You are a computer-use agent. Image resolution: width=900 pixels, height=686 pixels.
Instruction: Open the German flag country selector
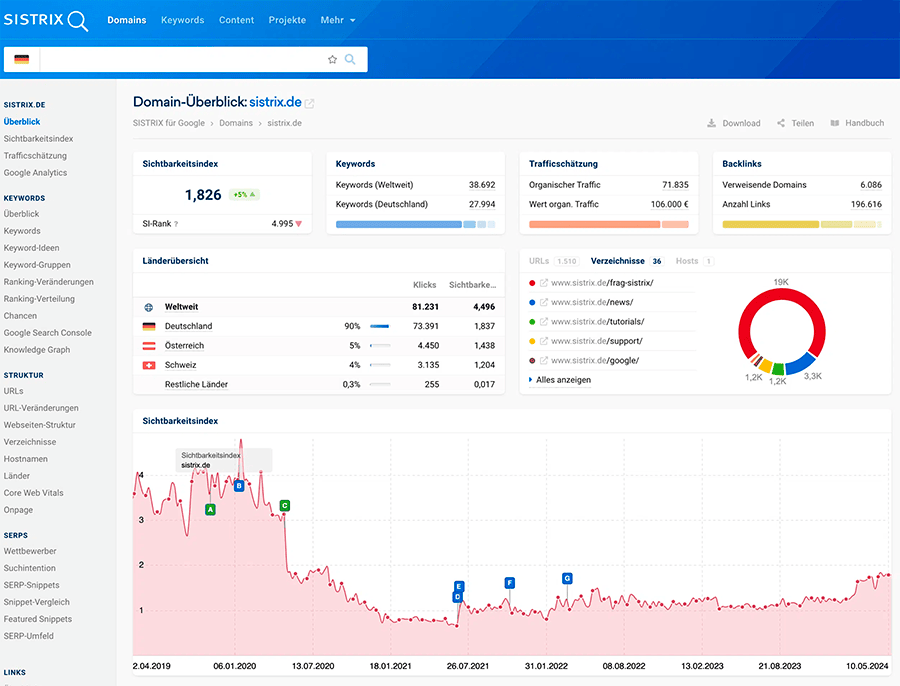pyautogui.click(x=21, y=59)
